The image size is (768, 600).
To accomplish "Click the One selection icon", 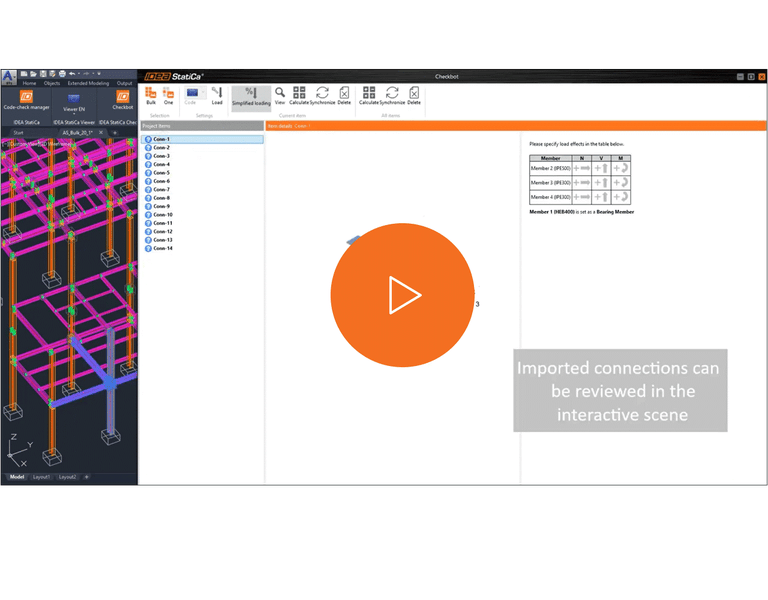I will click(168, 96).
